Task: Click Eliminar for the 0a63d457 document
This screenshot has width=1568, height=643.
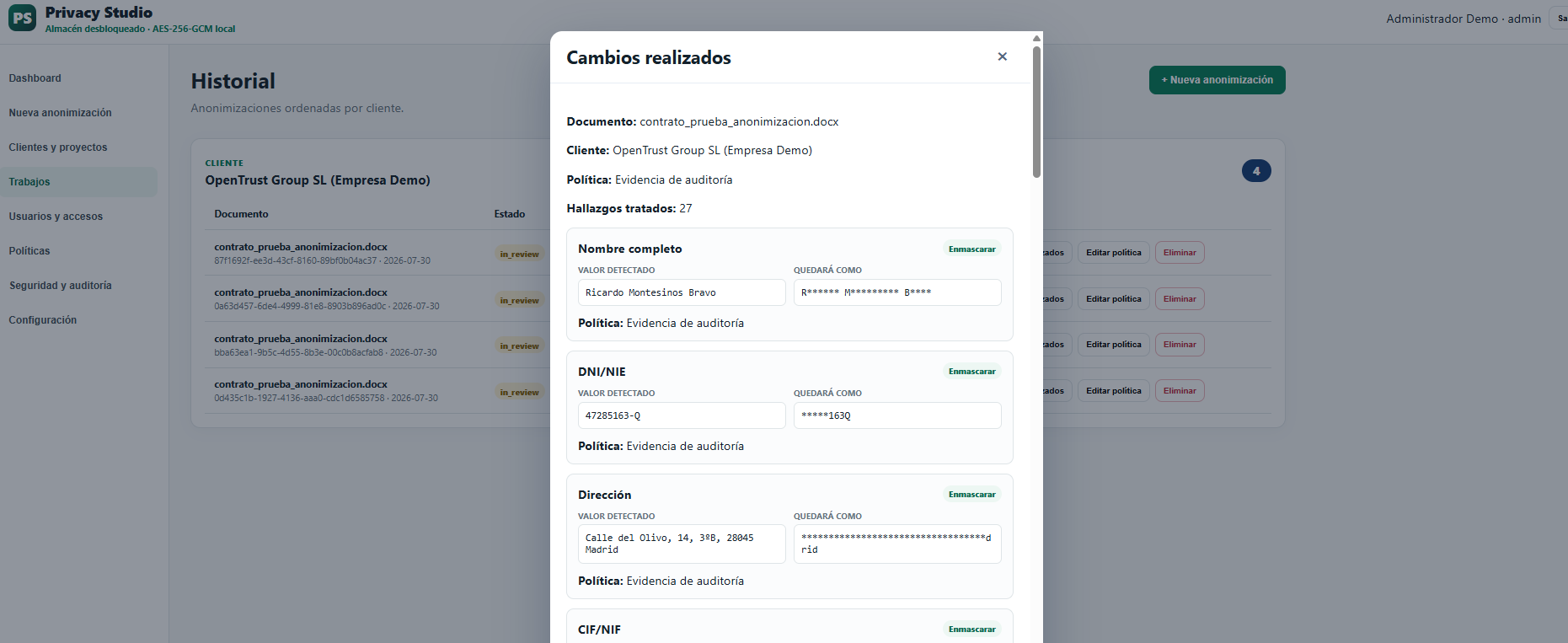Action: pyautogui.click(x=1180, y=299)
